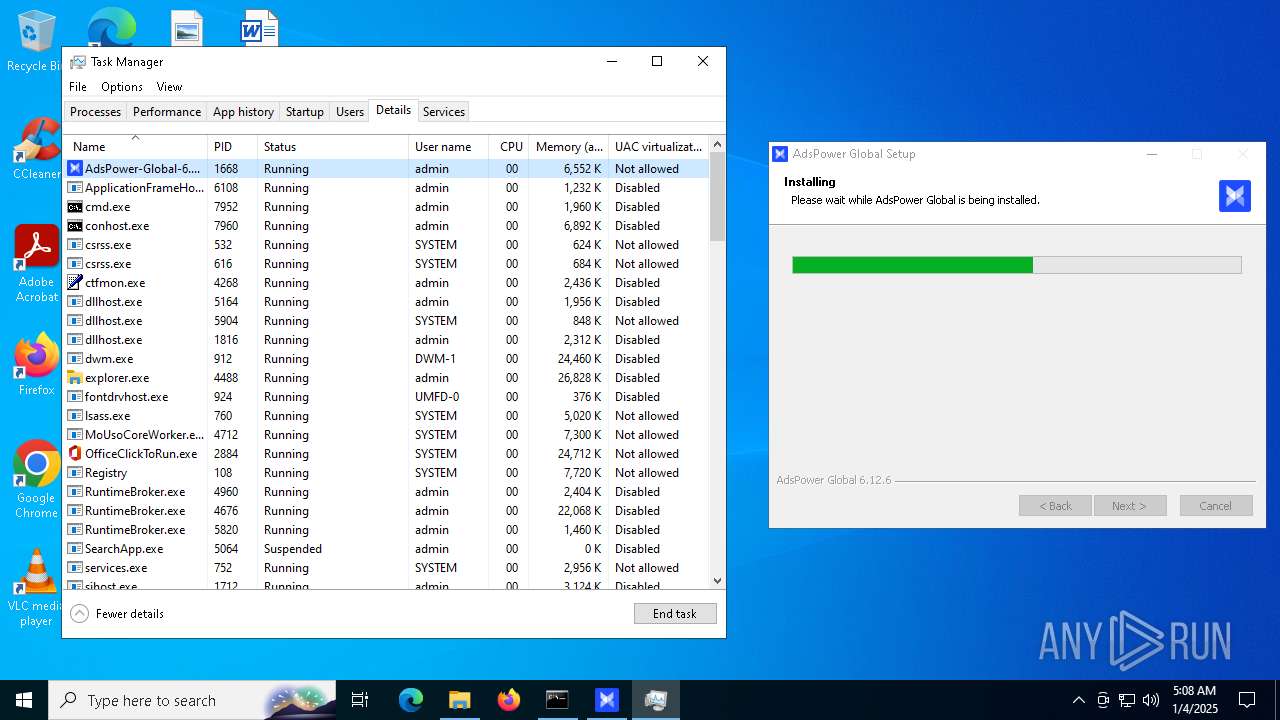Switch to the App history tab
This screenshot has width=1280, height=720.
coord(243,112)
